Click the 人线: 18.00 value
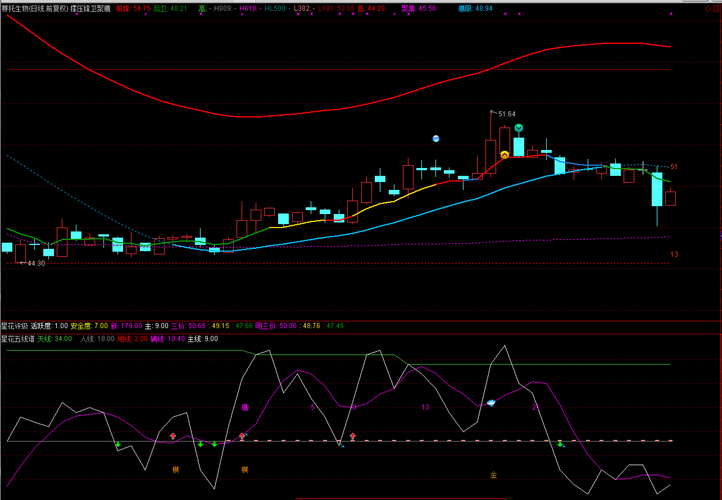 97,339
